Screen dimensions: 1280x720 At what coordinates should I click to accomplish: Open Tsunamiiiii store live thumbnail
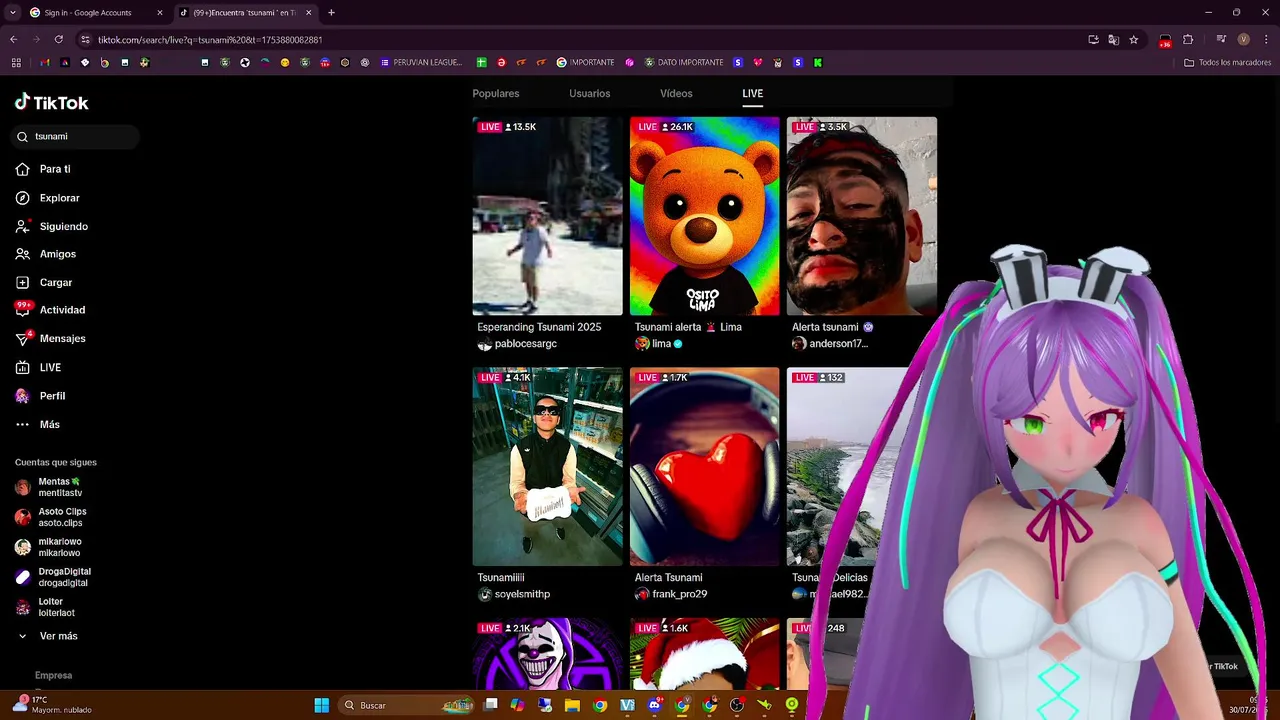pyautogui.click(x=547, y=466)
